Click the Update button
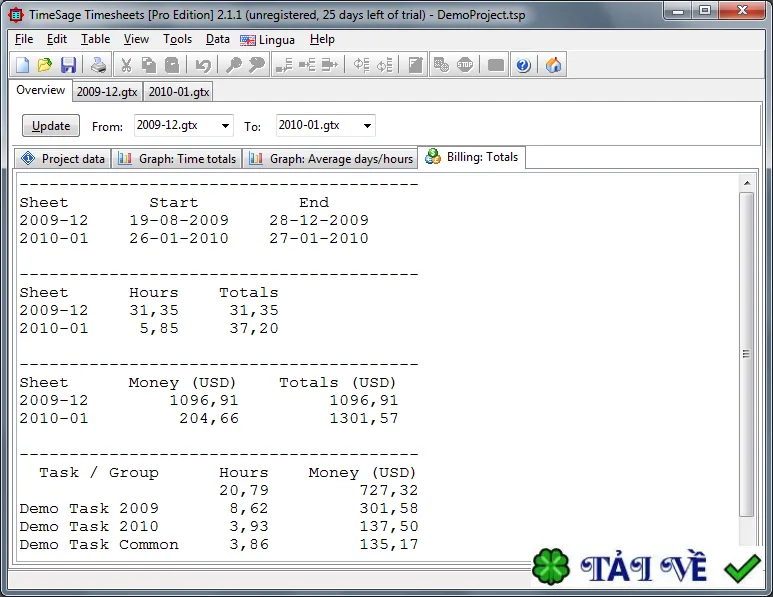This screenshot has width=773, height=597. pyautogui.click(x=51, y=126)
